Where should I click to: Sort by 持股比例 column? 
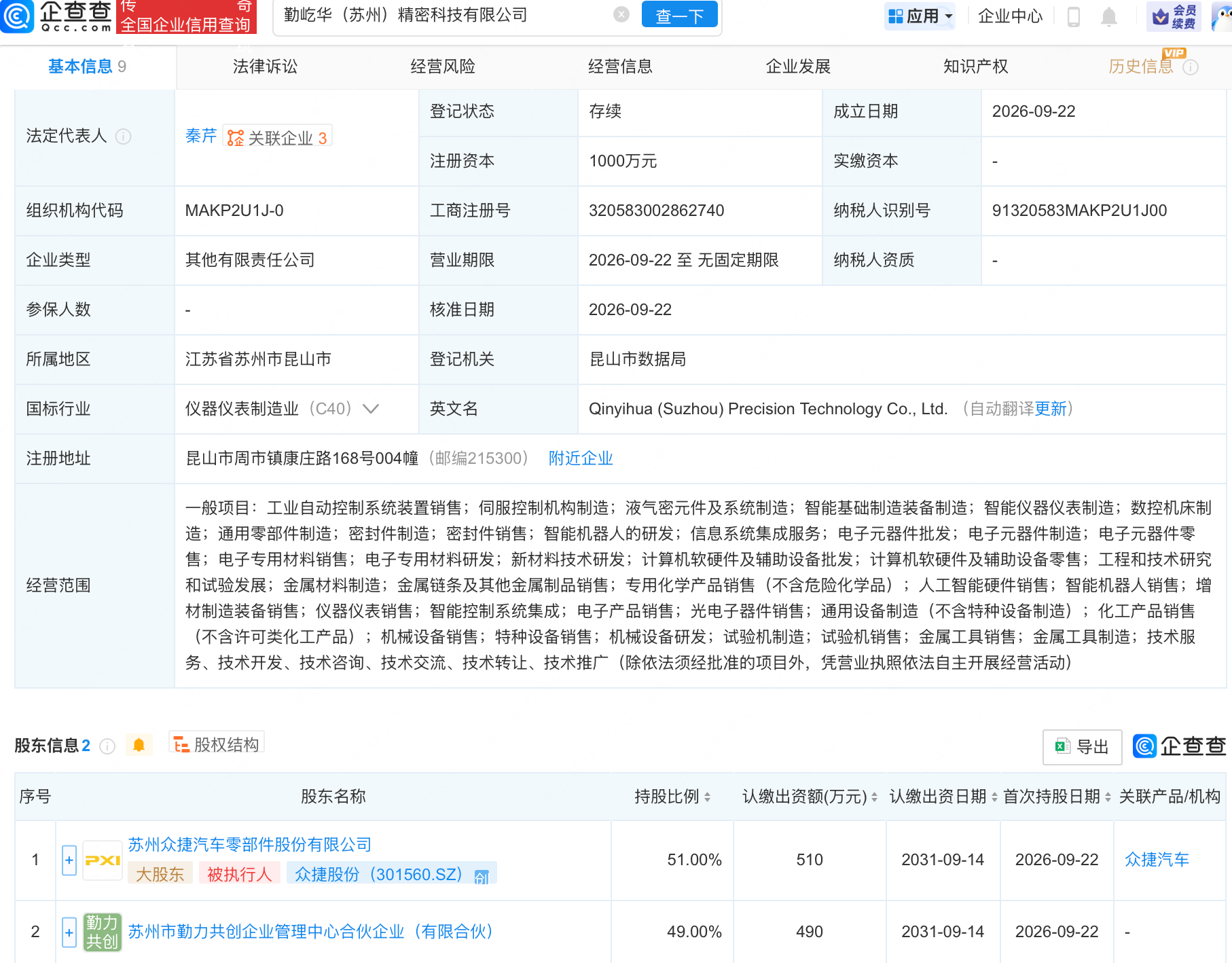(x=673, y=797)
